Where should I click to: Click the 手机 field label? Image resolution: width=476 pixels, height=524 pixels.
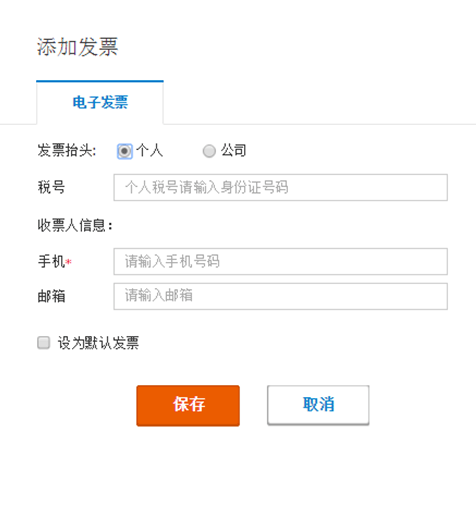[51, 261]
